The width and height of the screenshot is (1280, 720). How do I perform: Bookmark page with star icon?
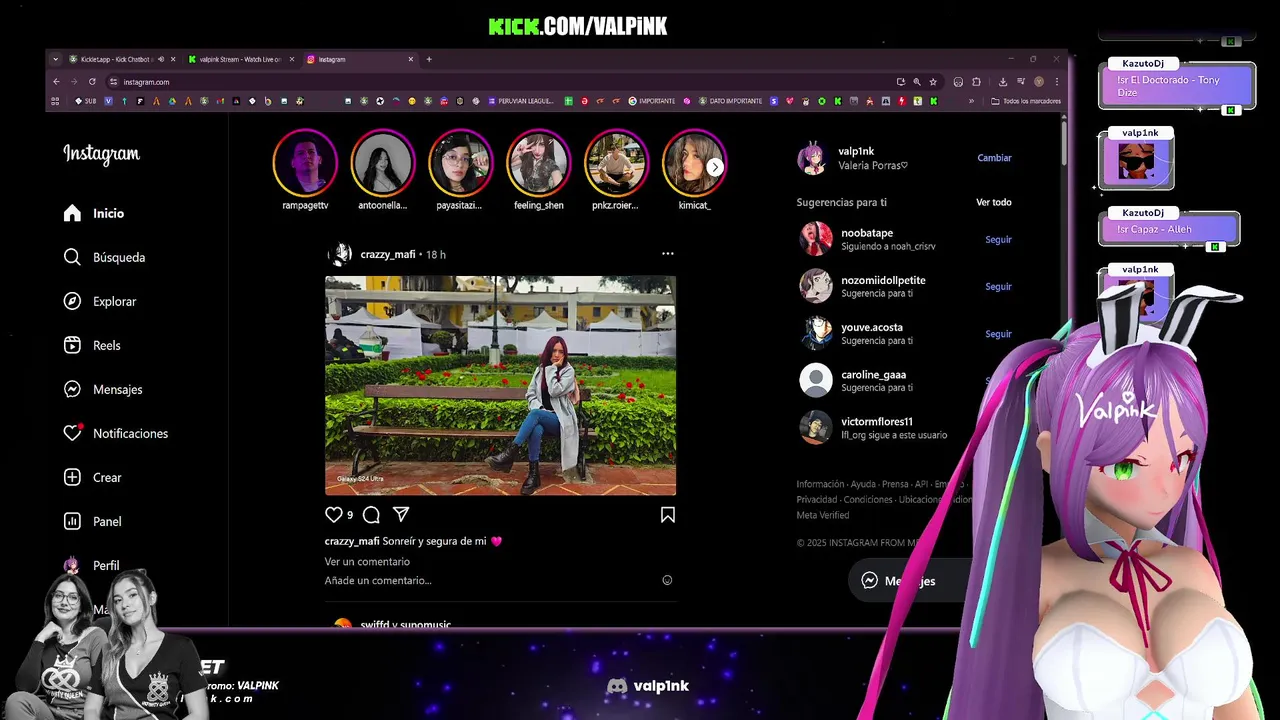pyautogui.click(x=933, y=82)
